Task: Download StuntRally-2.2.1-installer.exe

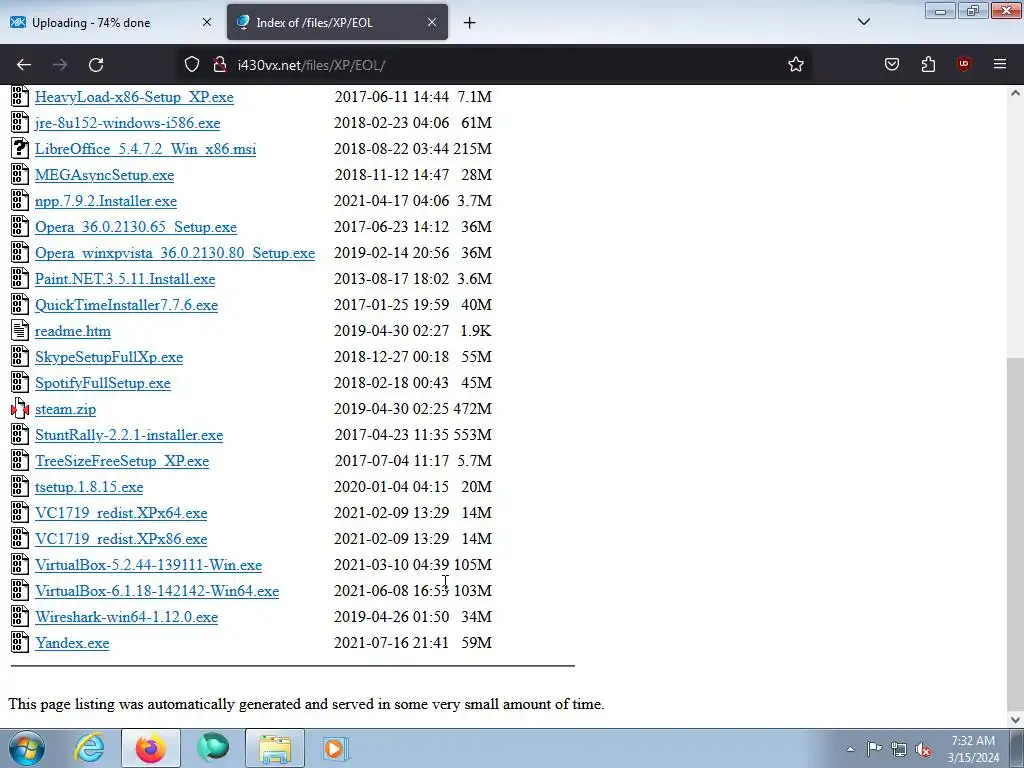Action: coord(129,435)
